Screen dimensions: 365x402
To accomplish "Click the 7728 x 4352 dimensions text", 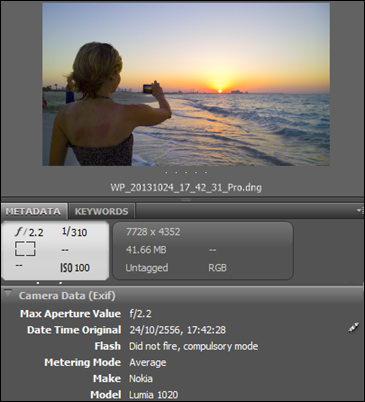I will coord(153,232).
